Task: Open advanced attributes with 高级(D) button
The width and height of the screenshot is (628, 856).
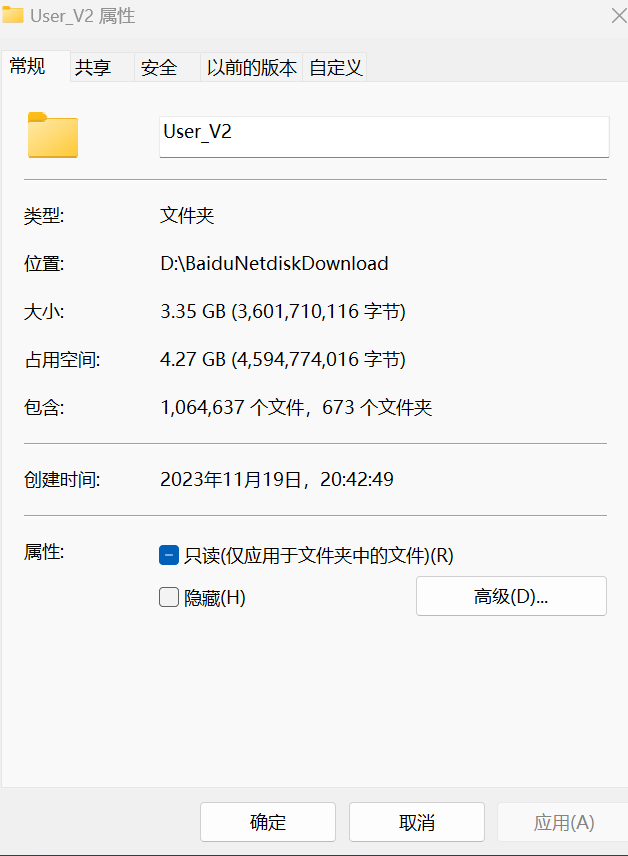Action: coord(511,596)
